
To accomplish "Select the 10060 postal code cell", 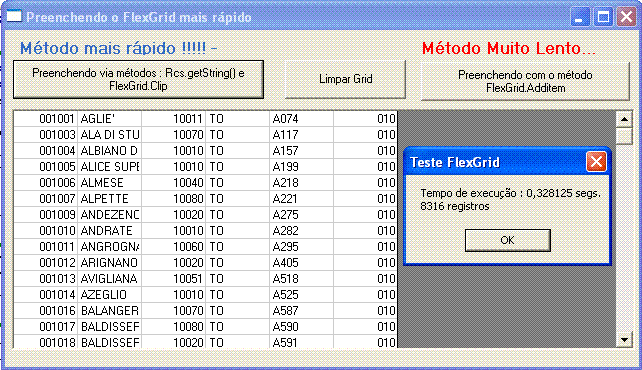I will click(x=174, y=246).
